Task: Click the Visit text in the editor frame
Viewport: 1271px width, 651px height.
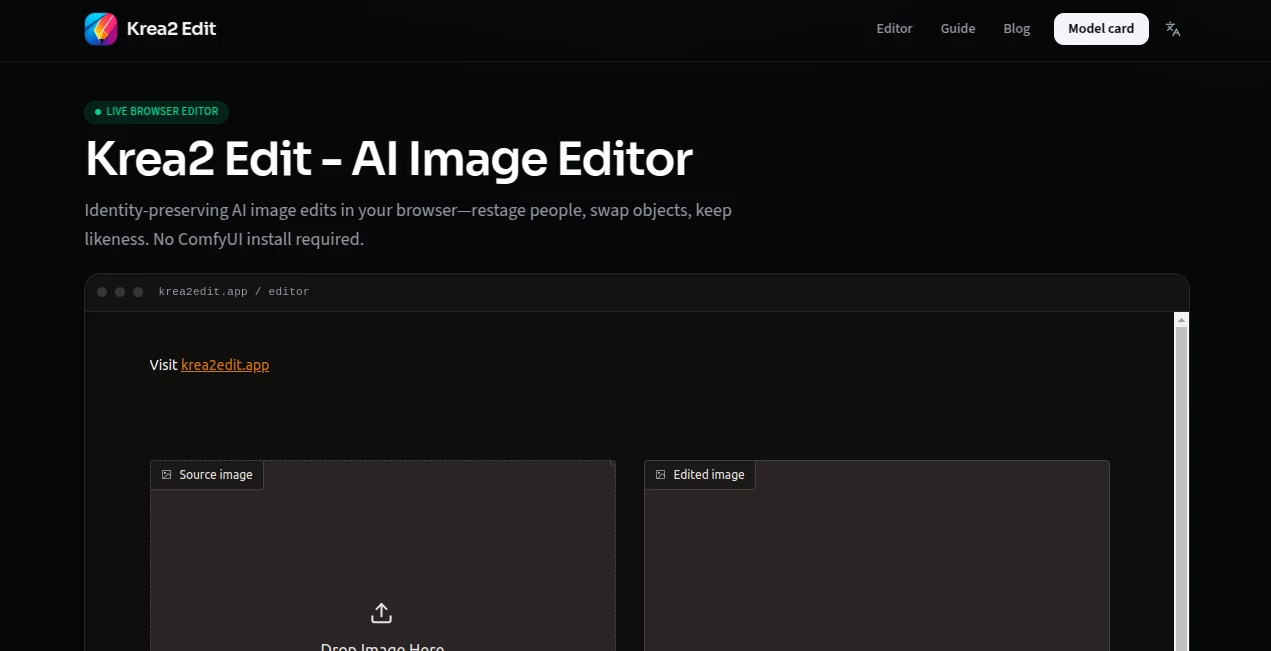Action: click(163, 365)
